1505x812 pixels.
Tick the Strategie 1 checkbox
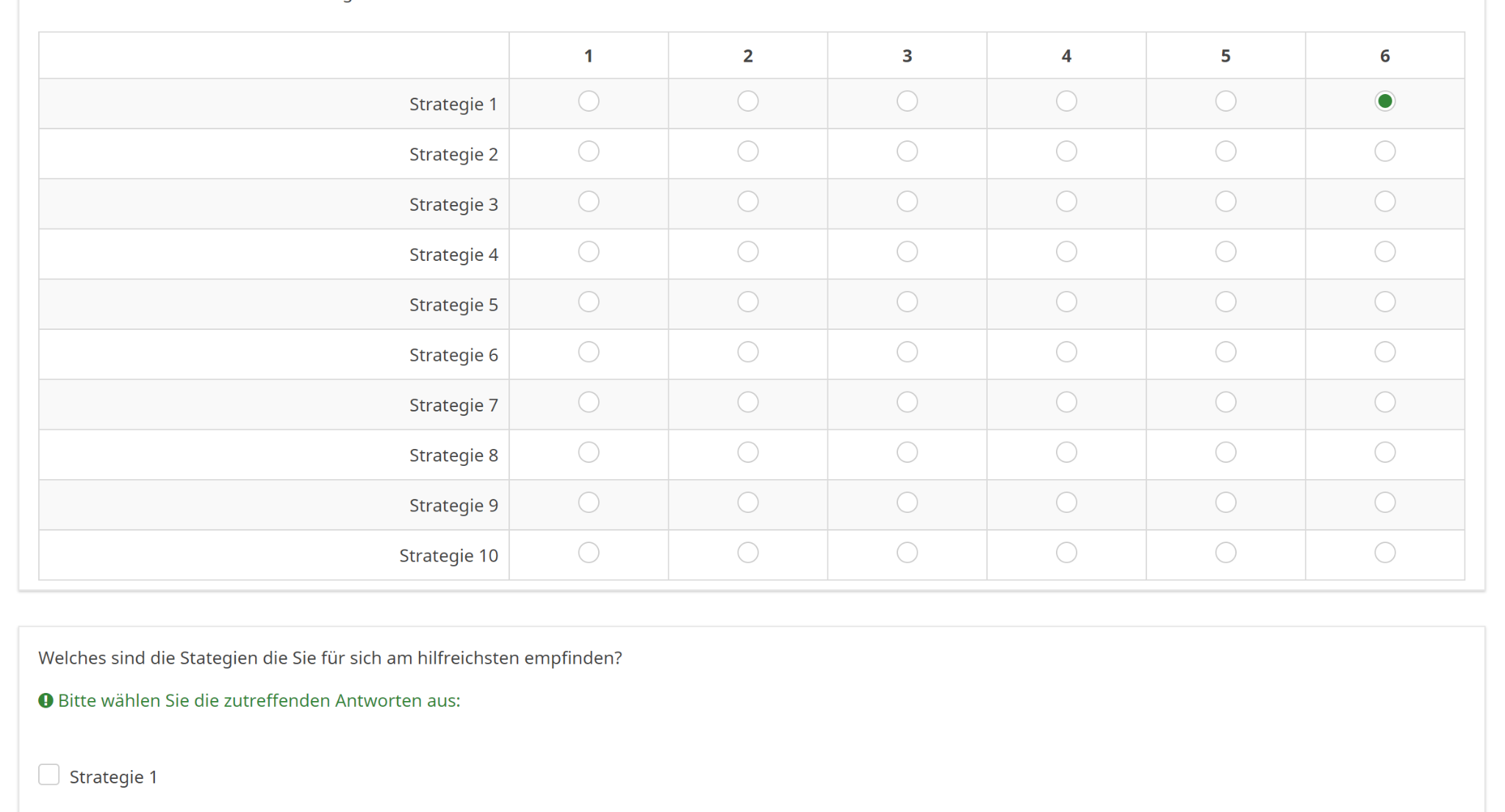(49, 775)
